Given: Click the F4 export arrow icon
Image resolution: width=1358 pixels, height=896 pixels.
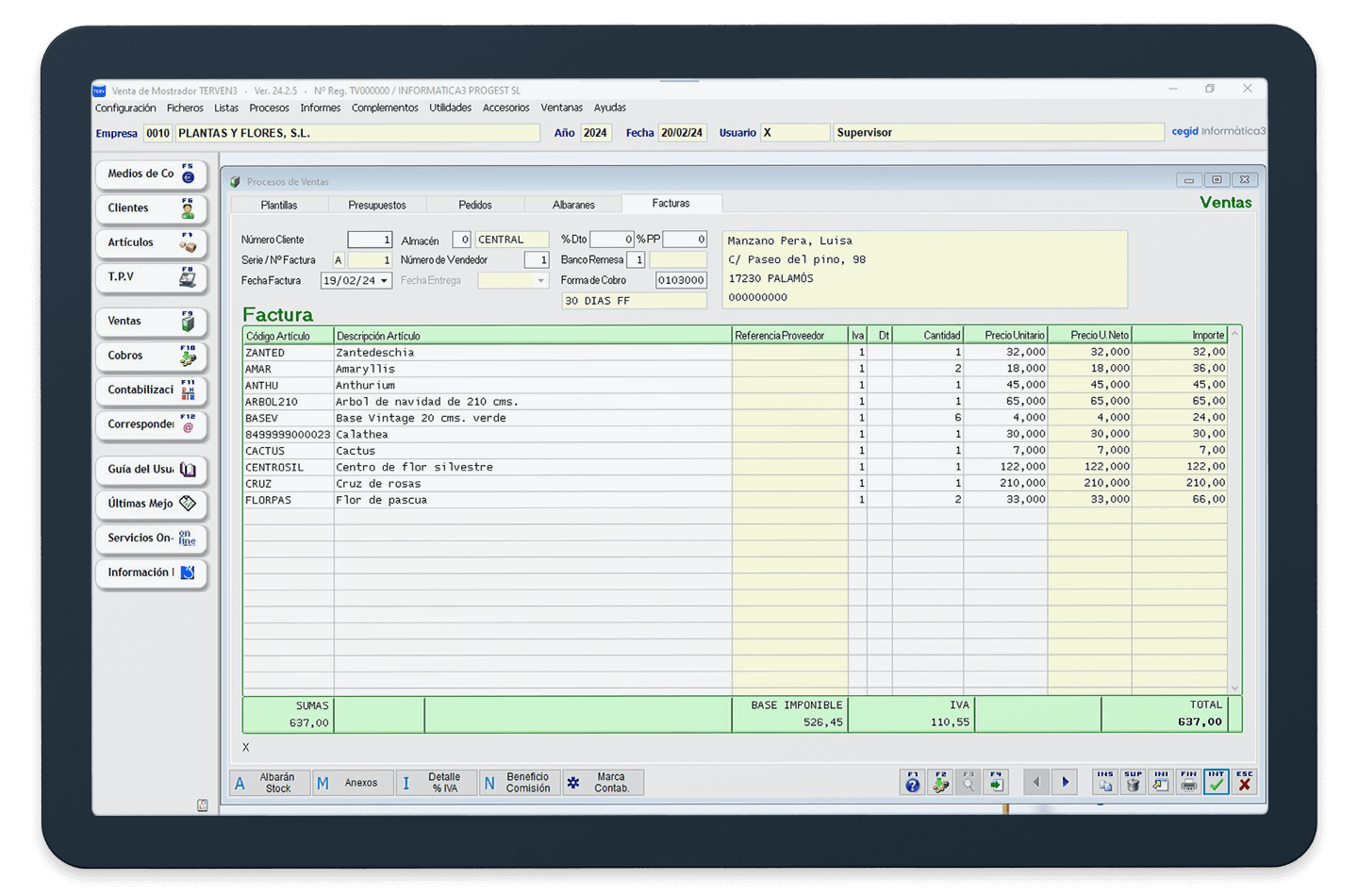Looking at the screenshot, I should click(996, 782).
